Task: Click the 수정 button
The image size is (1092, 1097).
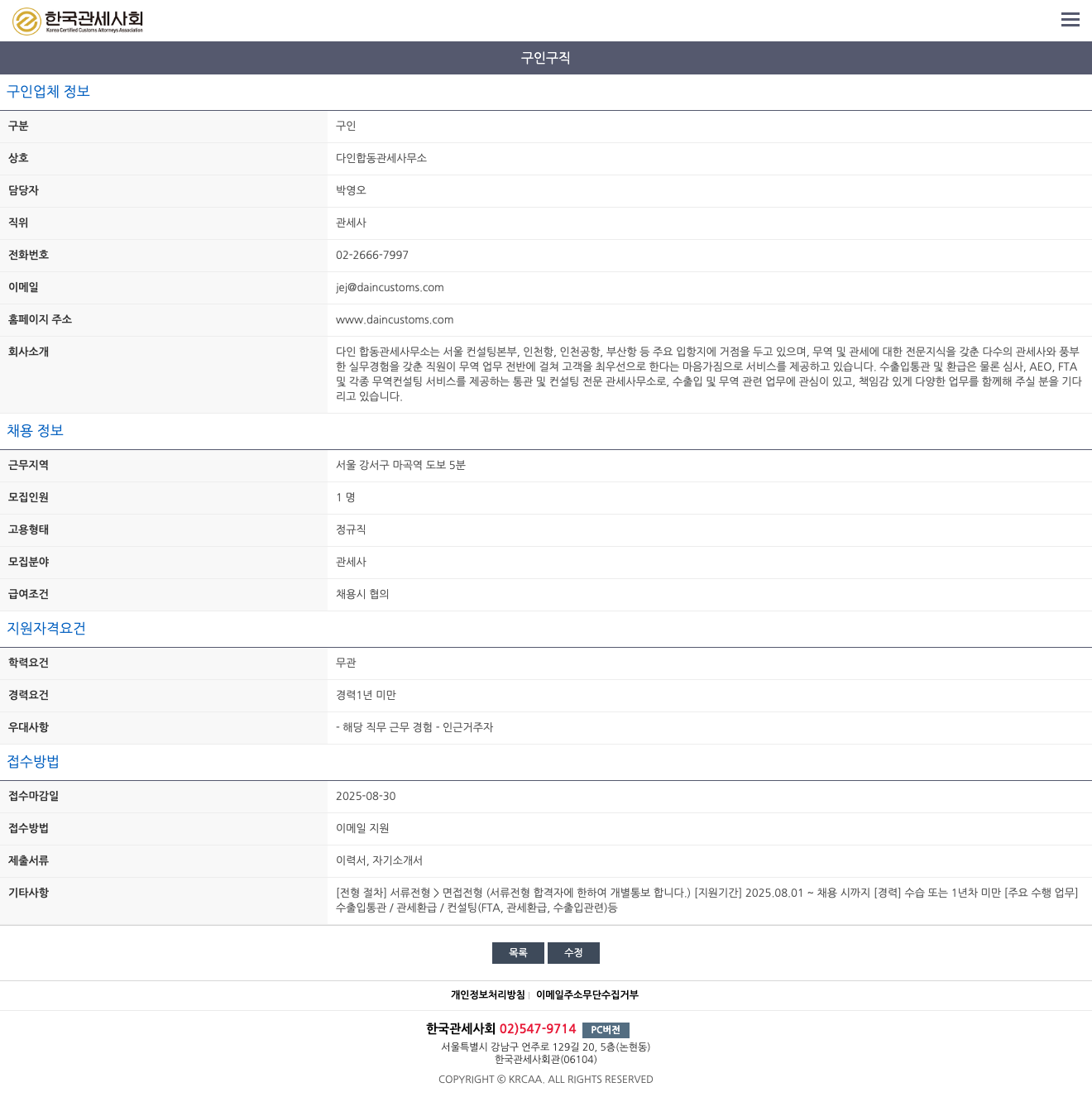Action: [x=573, y=953]
